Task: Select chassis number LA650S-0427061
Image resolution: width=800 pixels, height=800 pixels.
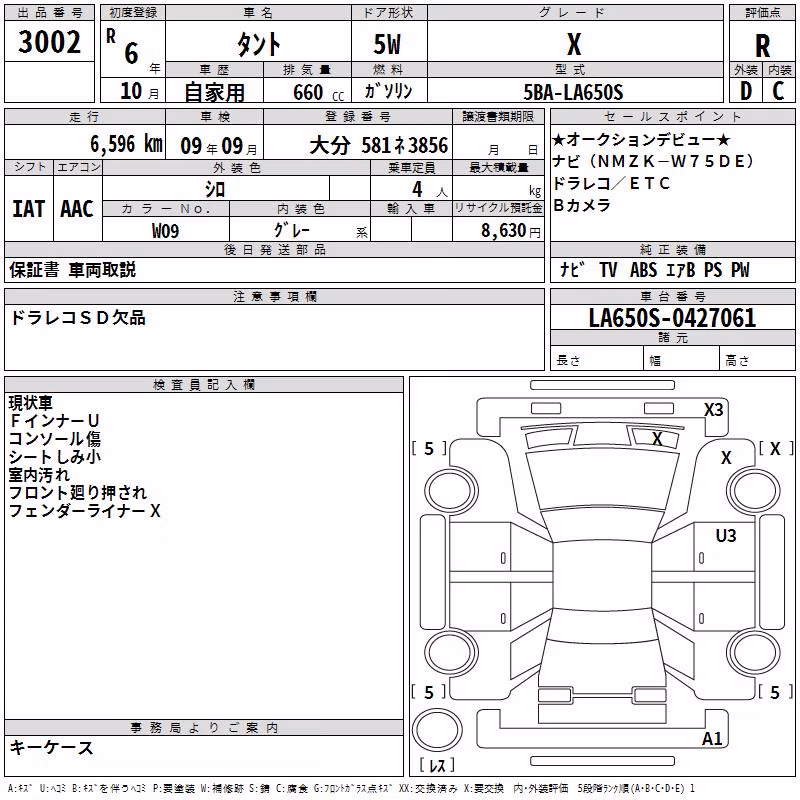Action: [672, 318]
